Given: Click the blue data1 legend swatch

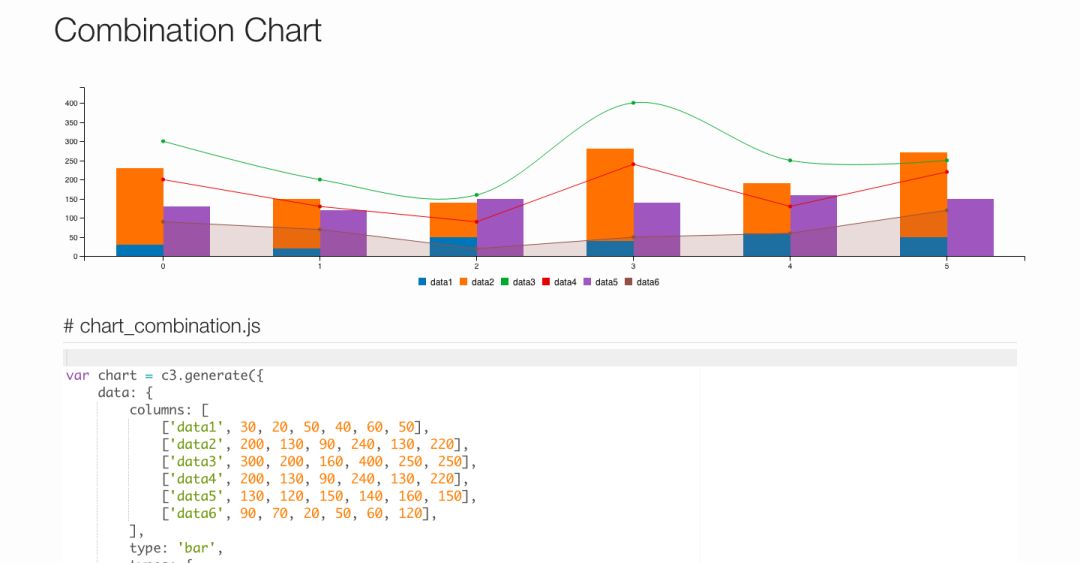Looking at the screenshot, I should coord(423,282).
